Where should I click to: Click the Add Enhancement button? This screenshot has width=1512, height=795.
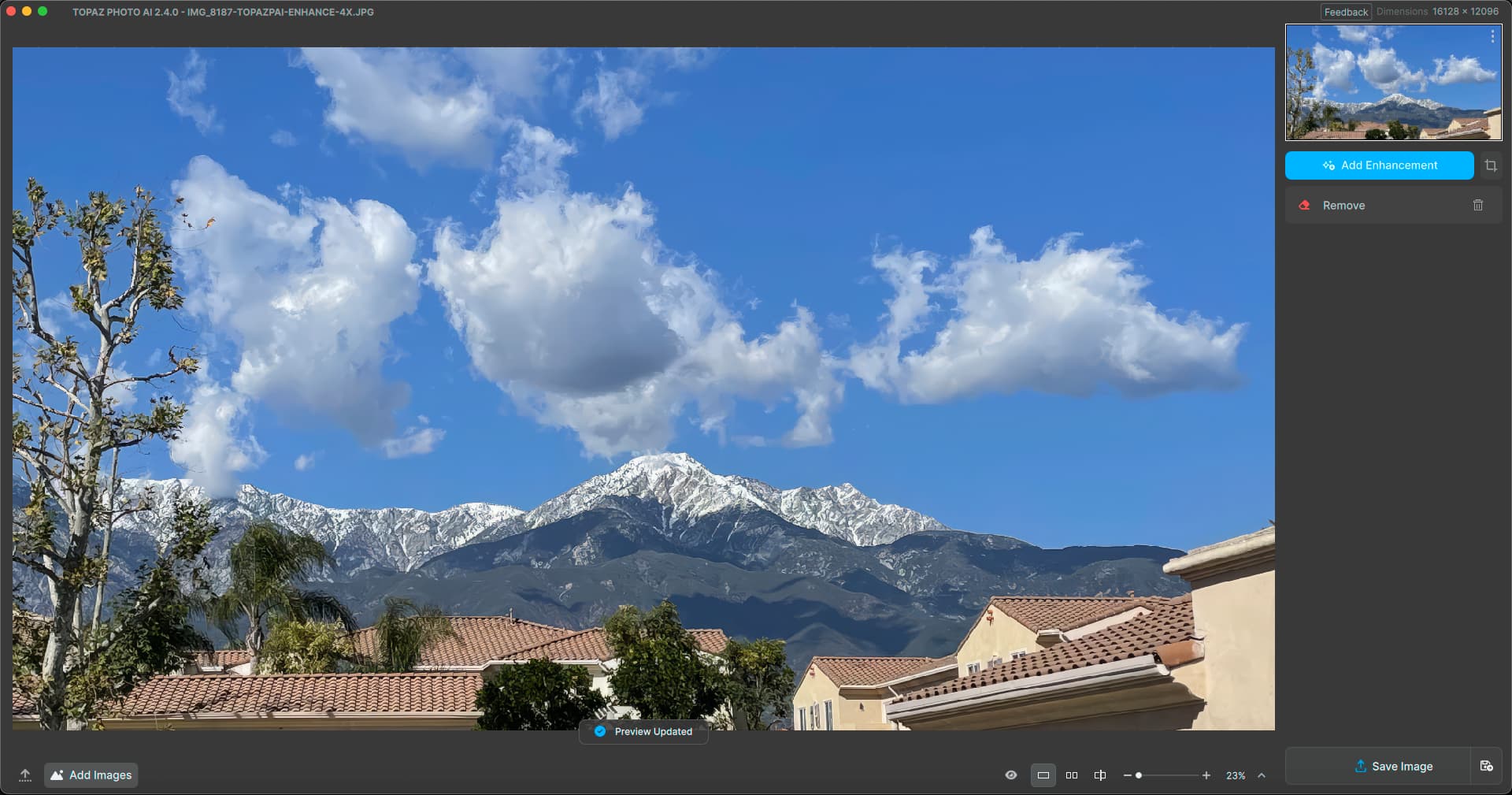point(1379,165)
